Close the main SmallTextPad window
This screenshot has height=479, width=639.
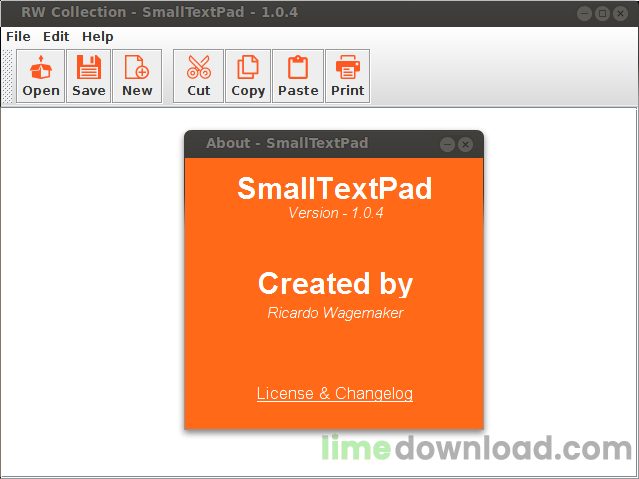coord(620,13)
